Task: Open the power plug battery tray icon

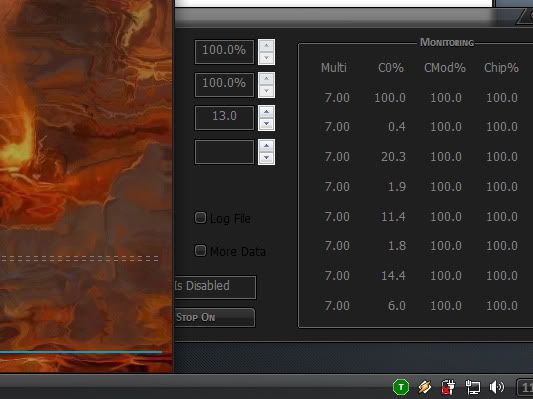Action: 448,387
